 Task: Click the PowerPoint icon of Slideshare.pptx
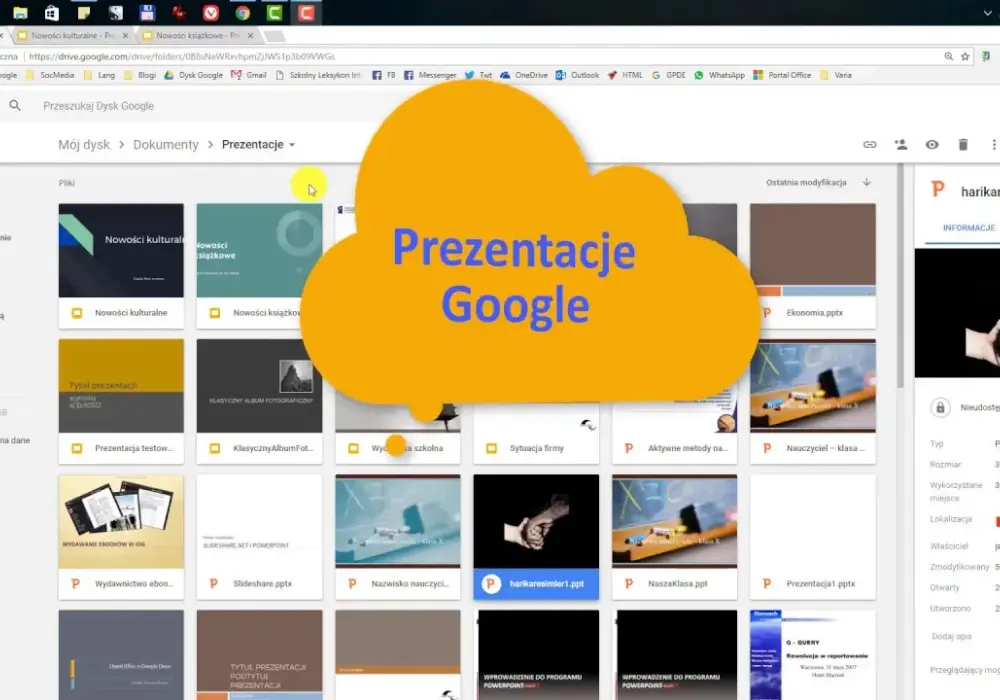point(214,583)
